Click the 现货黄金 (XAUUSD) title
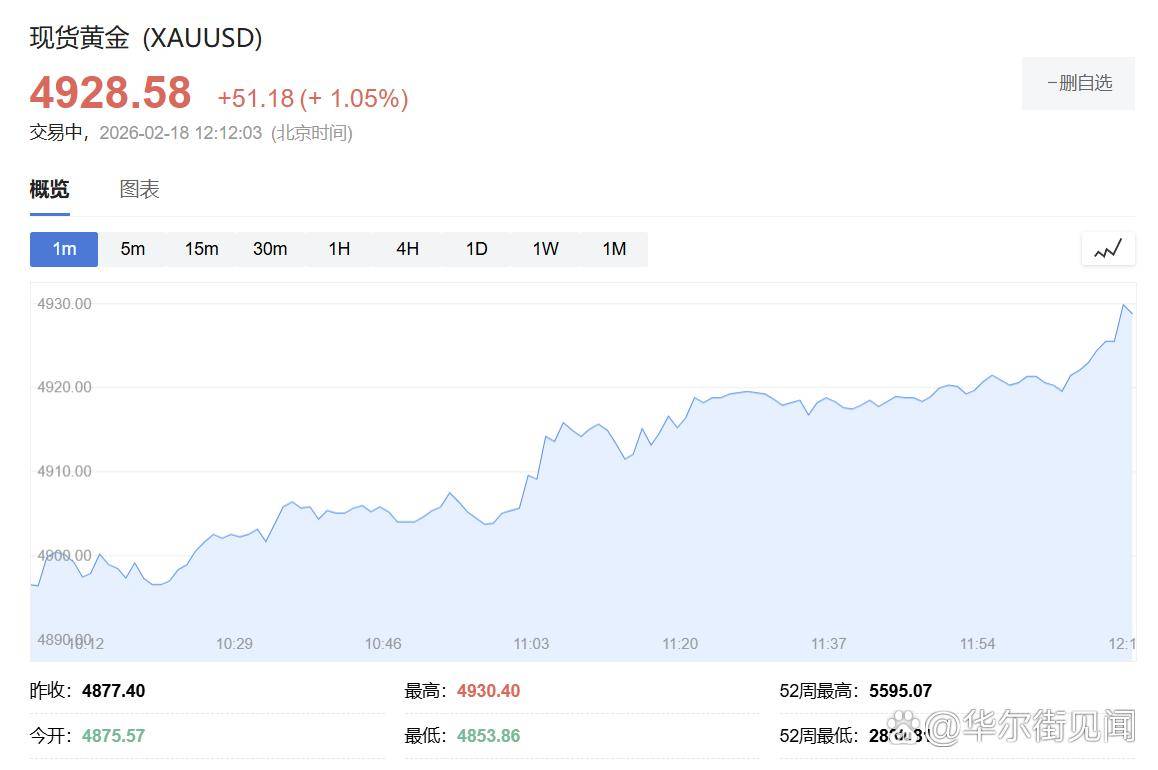 pyautogui.click(x=146, y=38)
